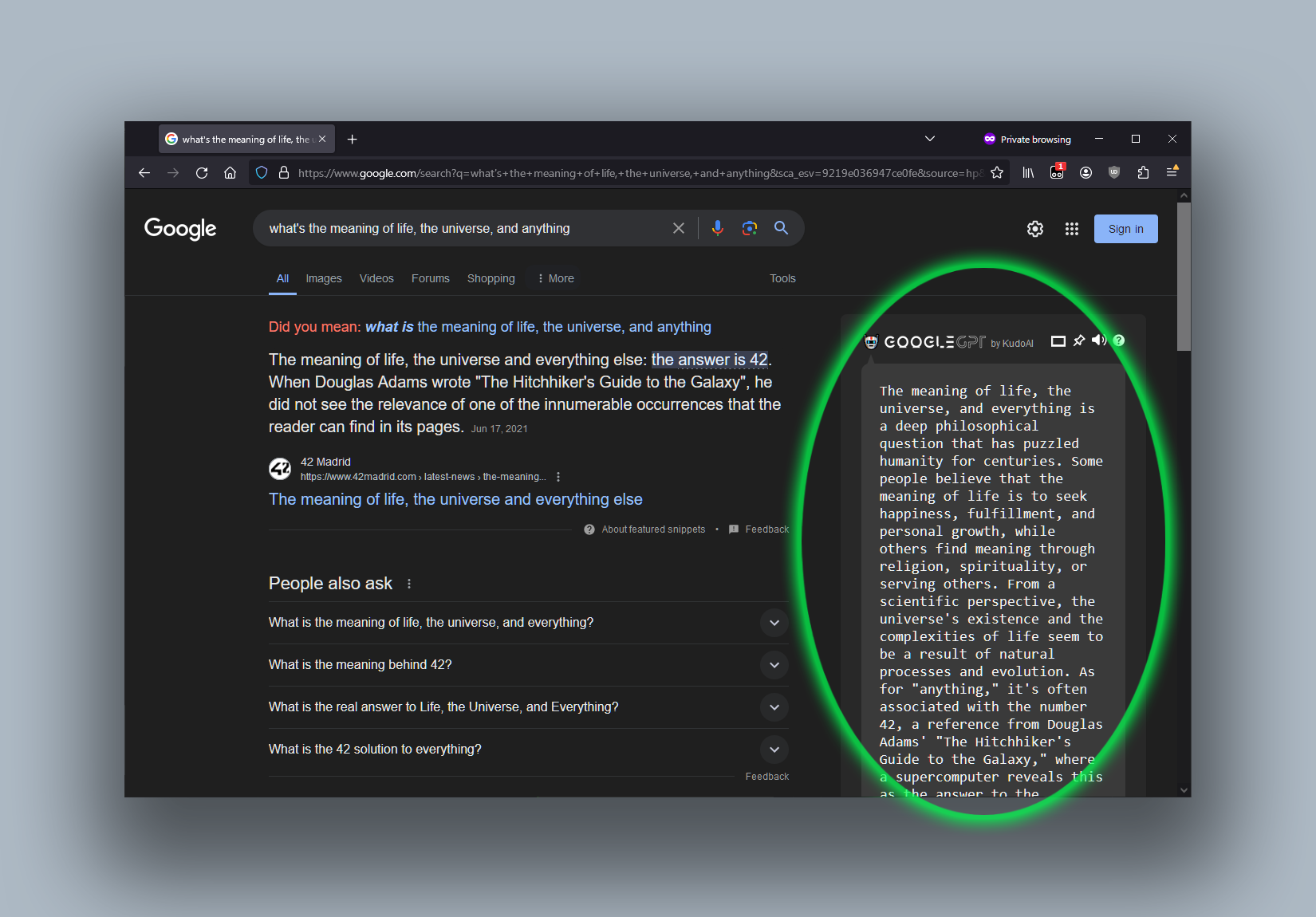Click the 'Did you mean' suggested query
The image size is (1316, 917).
point(538,327)
